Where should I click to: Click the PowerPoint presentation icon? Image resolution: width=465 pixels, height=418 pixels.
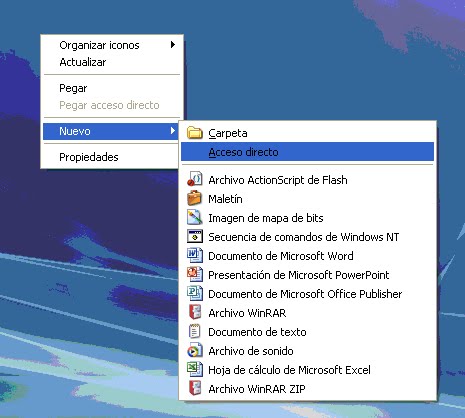[195, 274]
